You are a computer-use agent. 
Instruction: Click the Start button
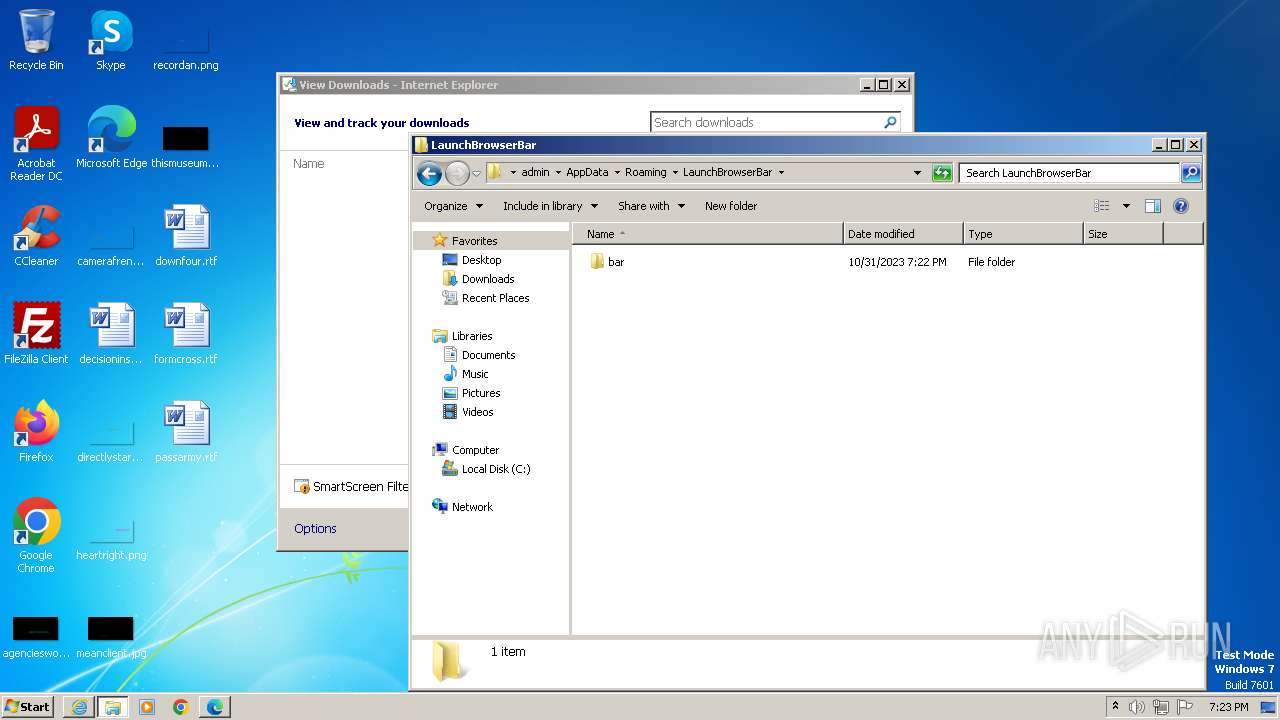pos(27,707)
